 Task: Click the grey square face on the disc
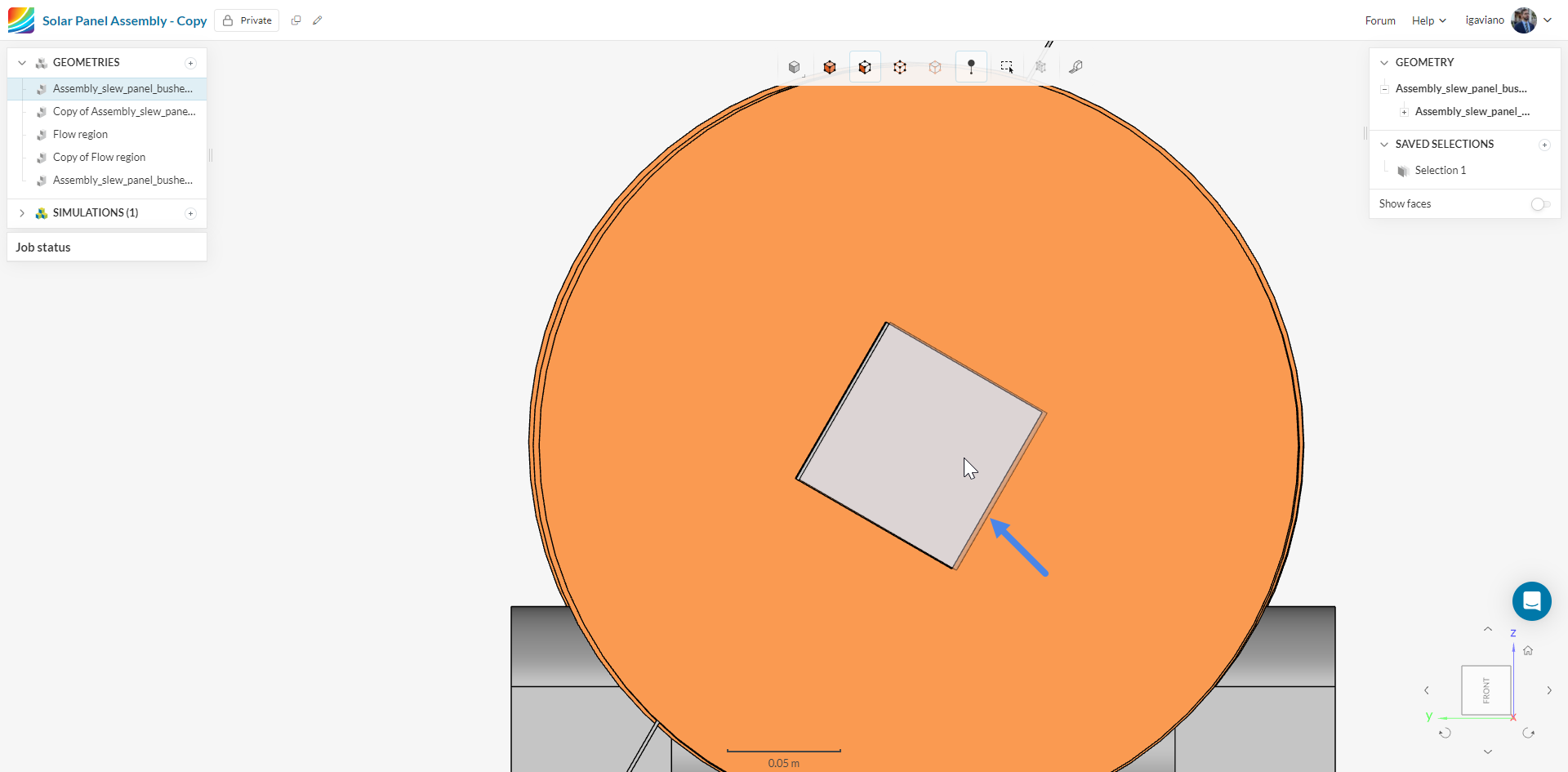pyautogui.click(x=920, y=444)
